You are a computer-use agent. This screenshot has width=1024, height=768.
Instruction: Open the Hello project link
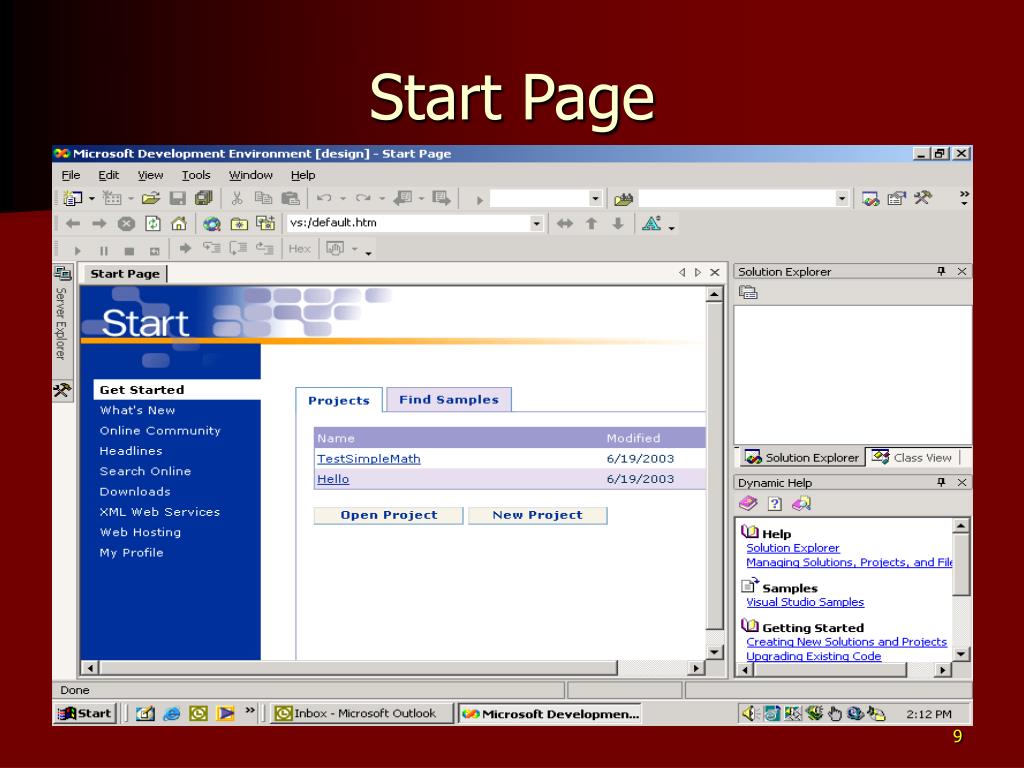(x=333, y=479)
